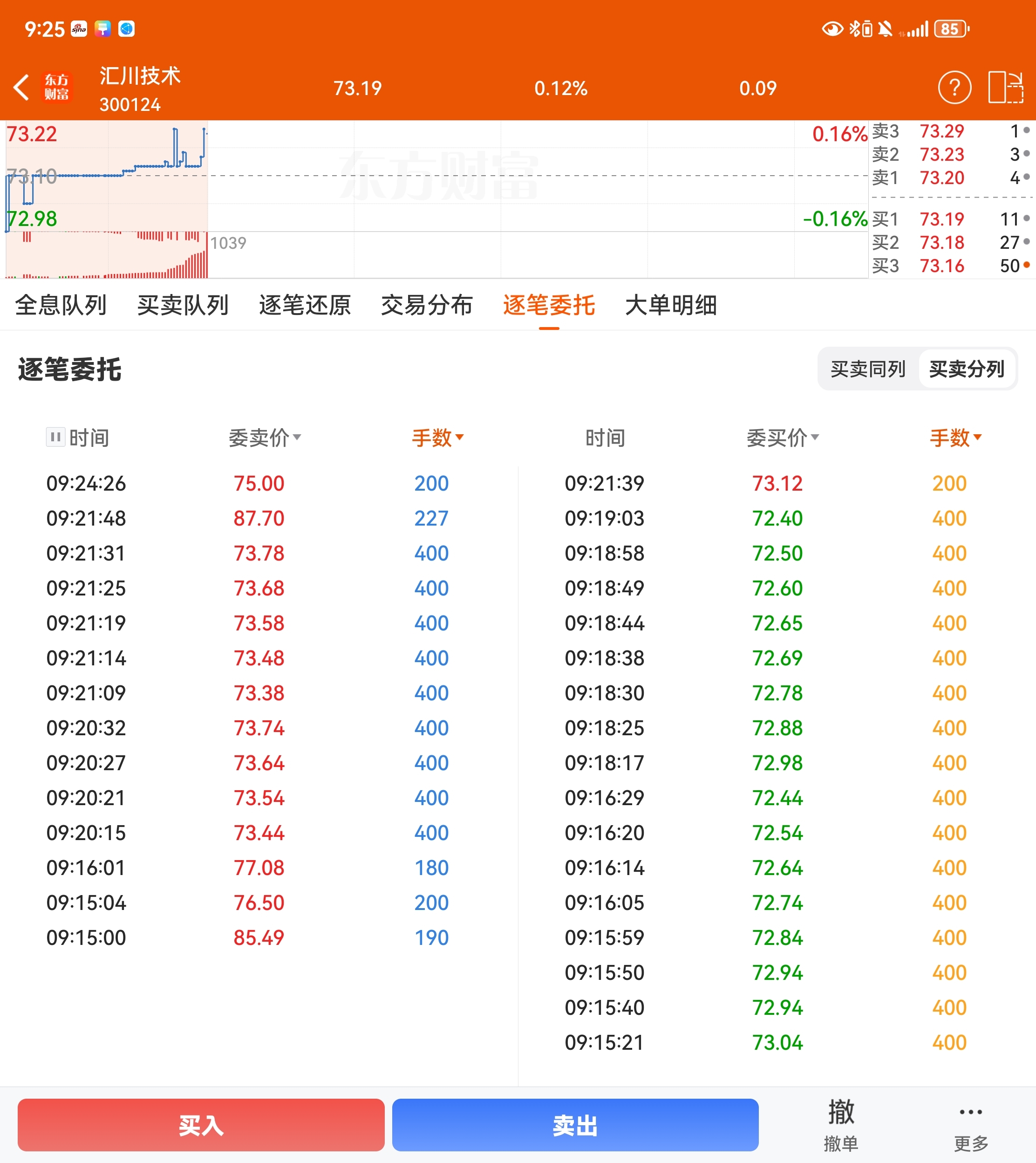Tap the split-screen layout icon
The width and height of the screenshot is (1036, 1163).
pyautogui.click(x=1006, y=88)
